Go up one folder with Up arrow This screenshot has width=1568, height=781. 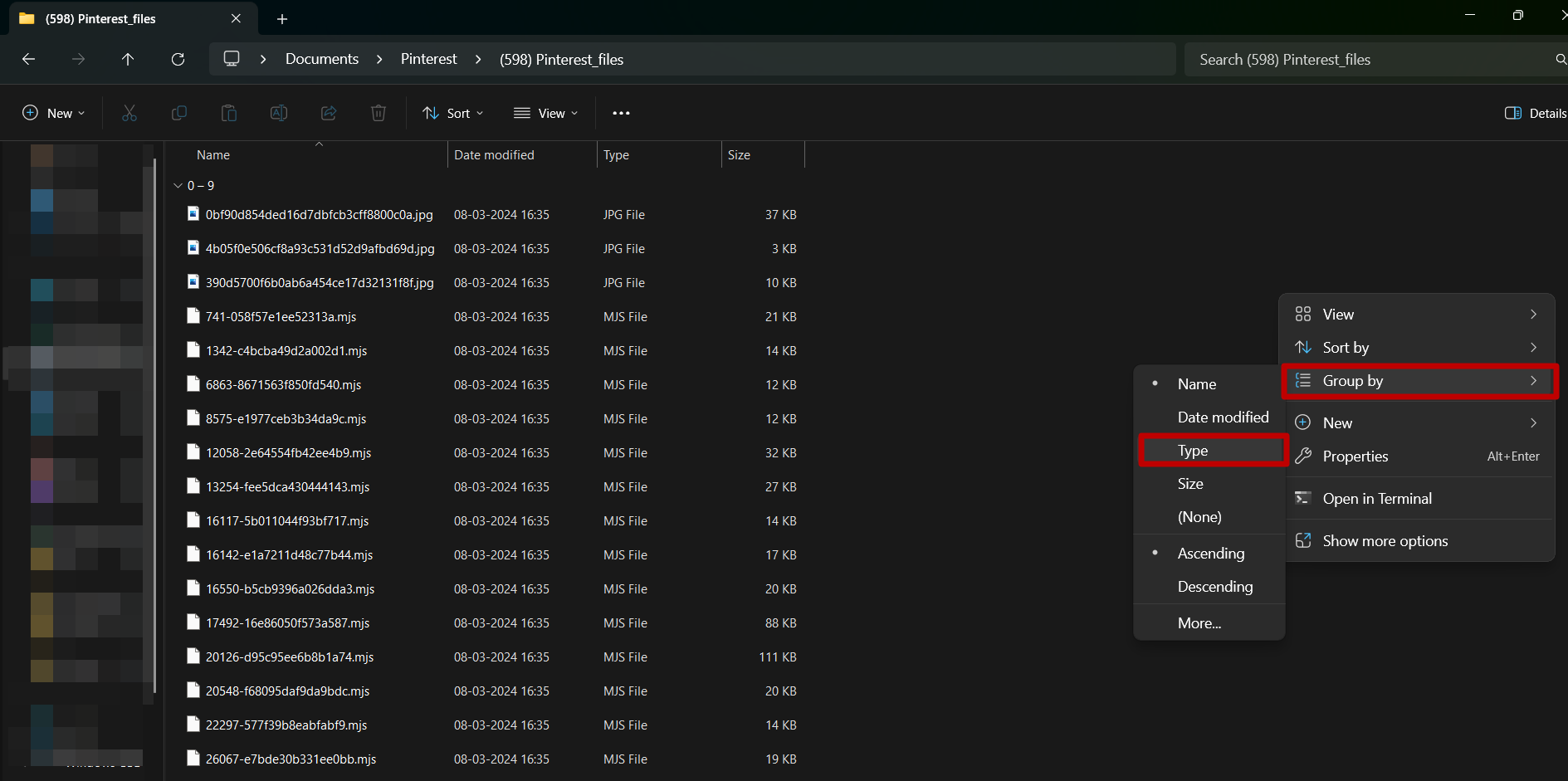pos(128,59)
